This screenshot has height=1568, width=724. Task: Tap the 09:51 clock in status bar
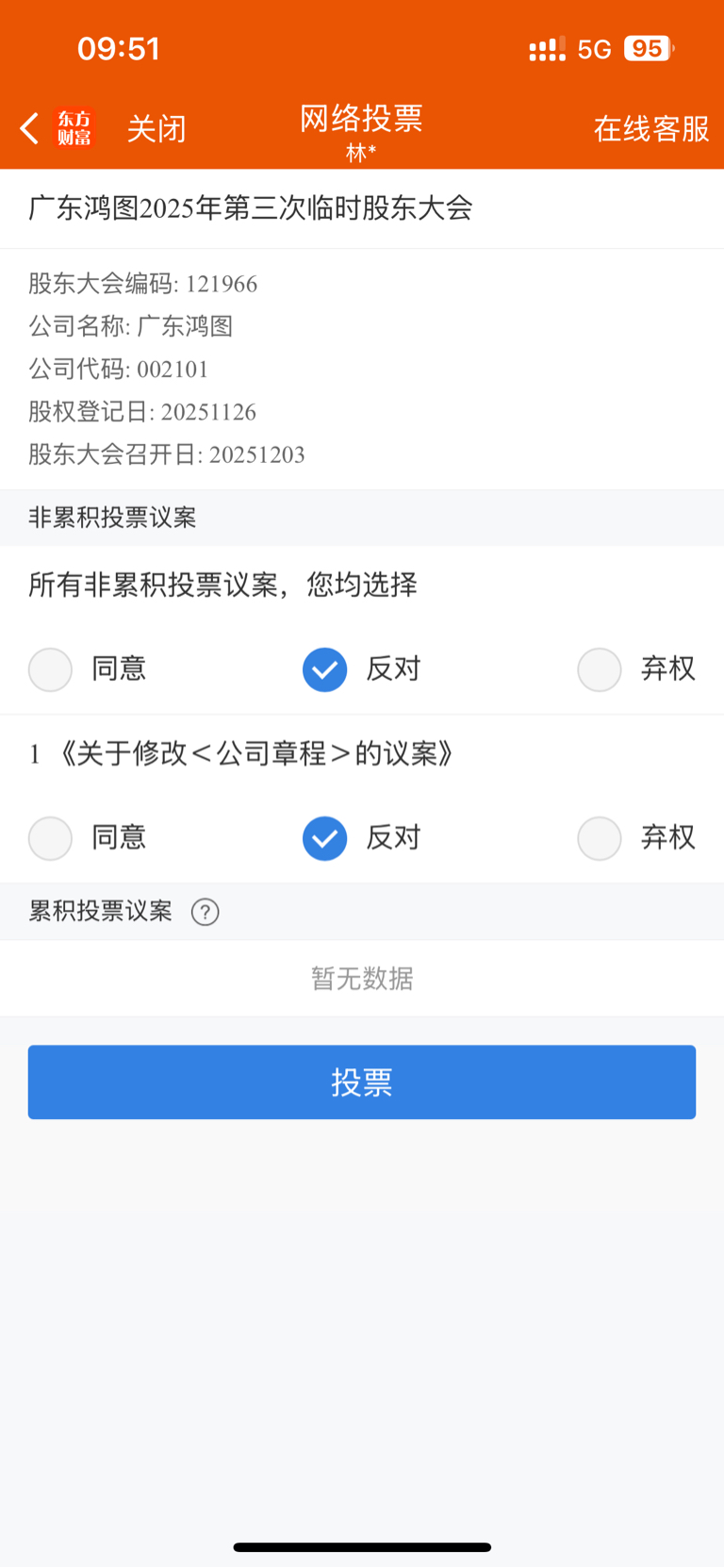(119, 49)
